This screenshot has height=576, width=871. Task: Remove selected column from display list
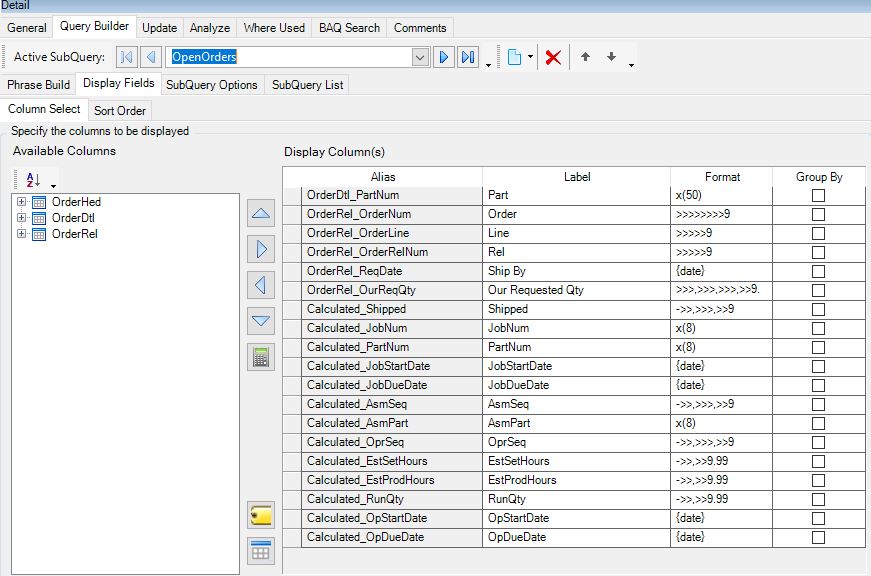pyautogui.click(x=261, y=285)
